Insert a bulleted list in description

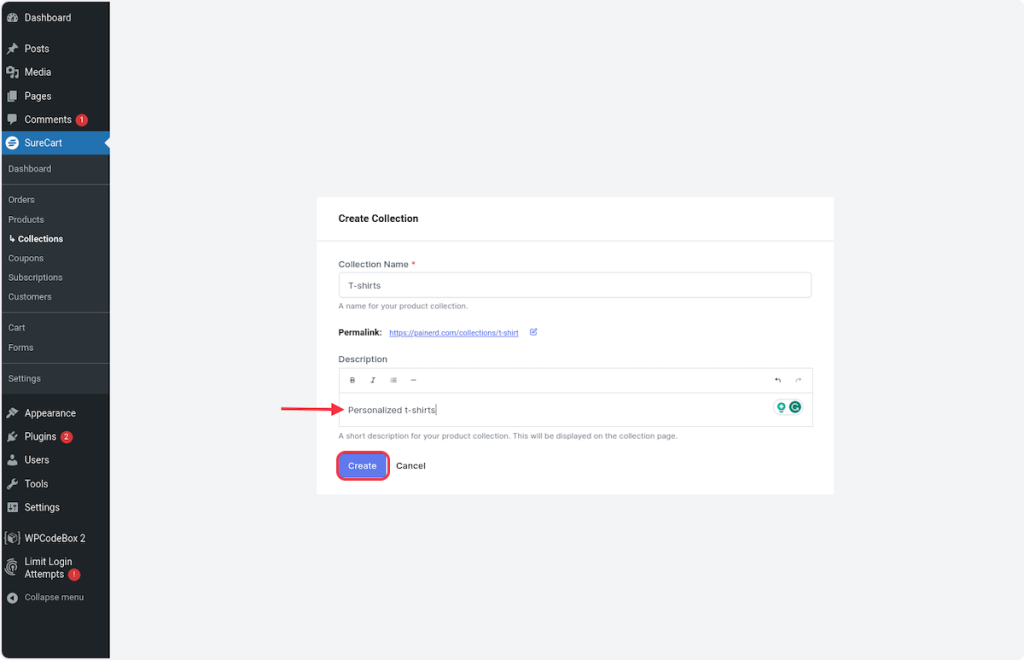point(393,380)
